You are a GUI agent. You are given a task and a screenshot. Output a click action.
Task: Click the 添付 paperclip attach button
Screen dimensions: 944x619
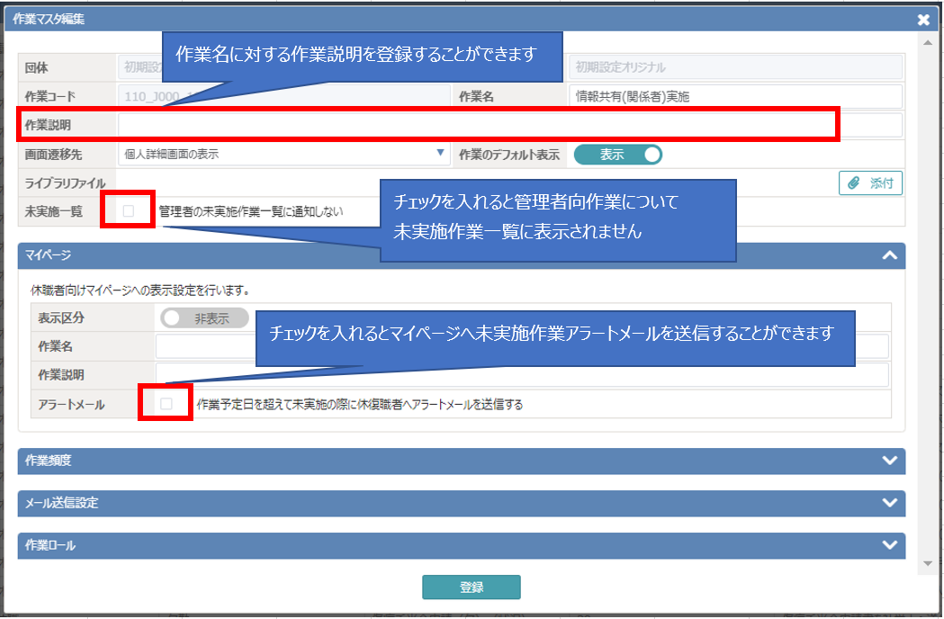(x=871, y=183)
